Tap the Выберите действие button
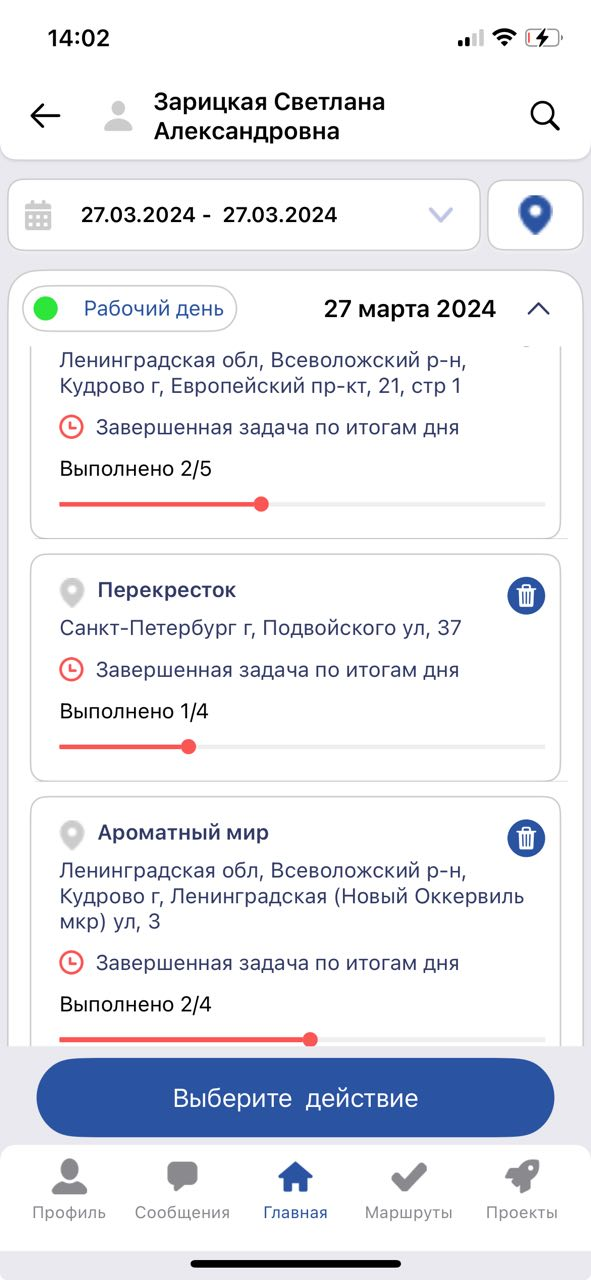Viewport: 591px width, 1280px height. (295, 1098)
